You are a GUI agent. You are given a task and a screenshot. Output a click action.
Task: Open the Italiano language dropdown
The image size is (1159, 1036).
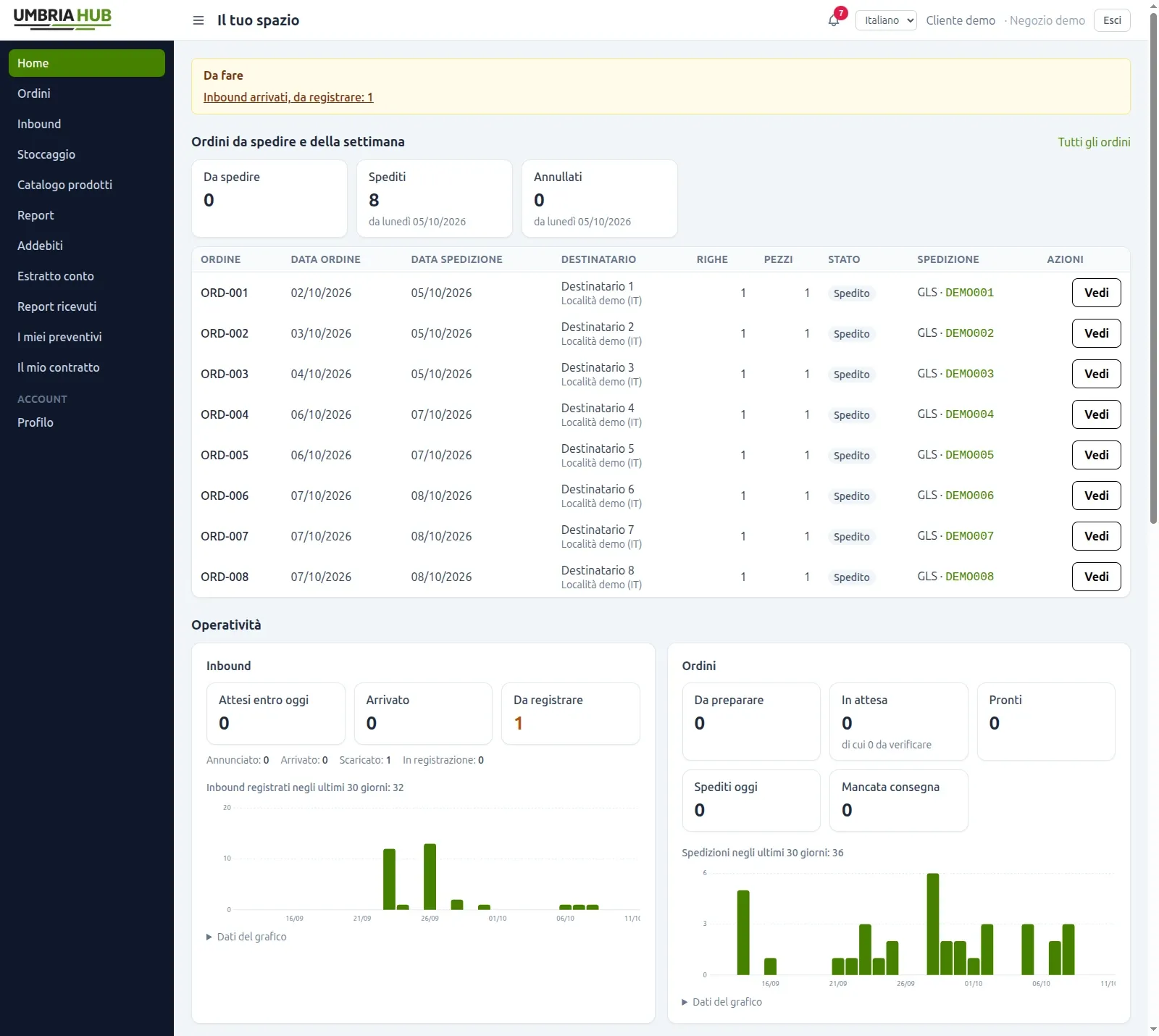point(886,20)
